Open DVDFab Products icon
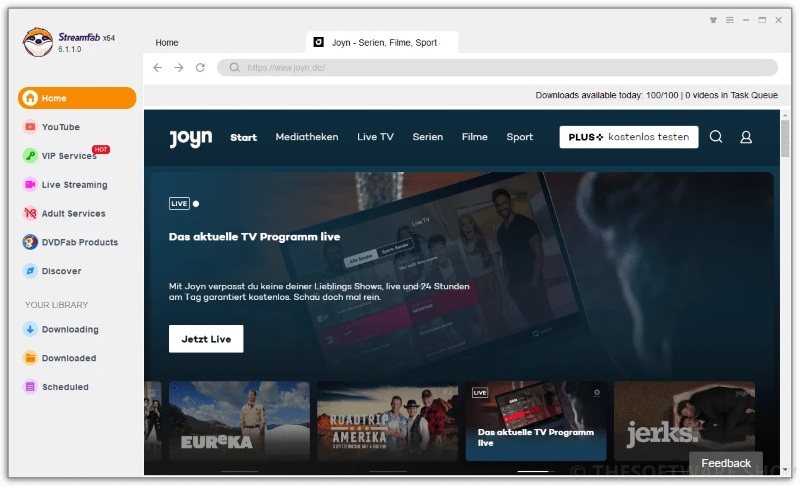This screenshot has width=800, height=486. pyautogui.click(x=30, y=242)
